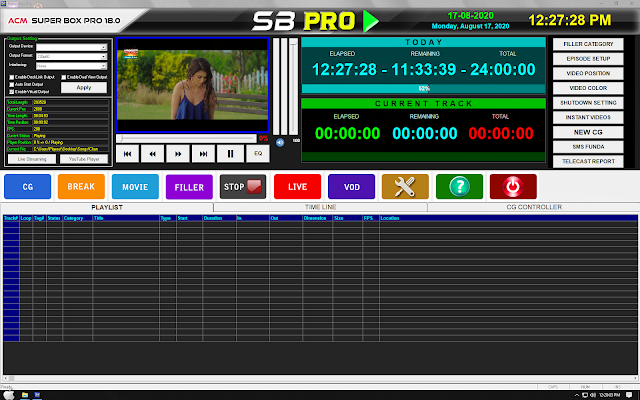Activate the purple FILLER button
The image size is (640, 400).
pos(189,187)
